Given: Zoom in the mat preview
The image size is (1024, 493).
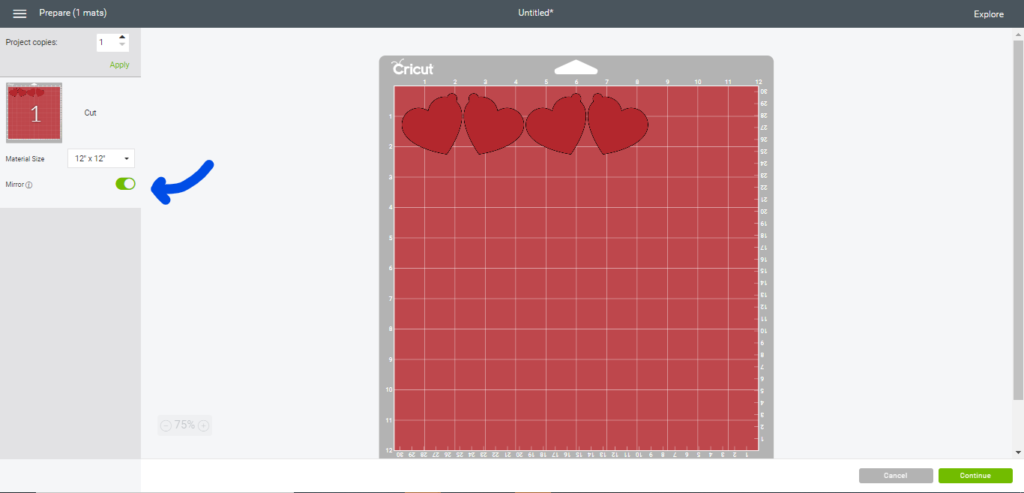Looking at the screenshot, I should click(204, 425).
